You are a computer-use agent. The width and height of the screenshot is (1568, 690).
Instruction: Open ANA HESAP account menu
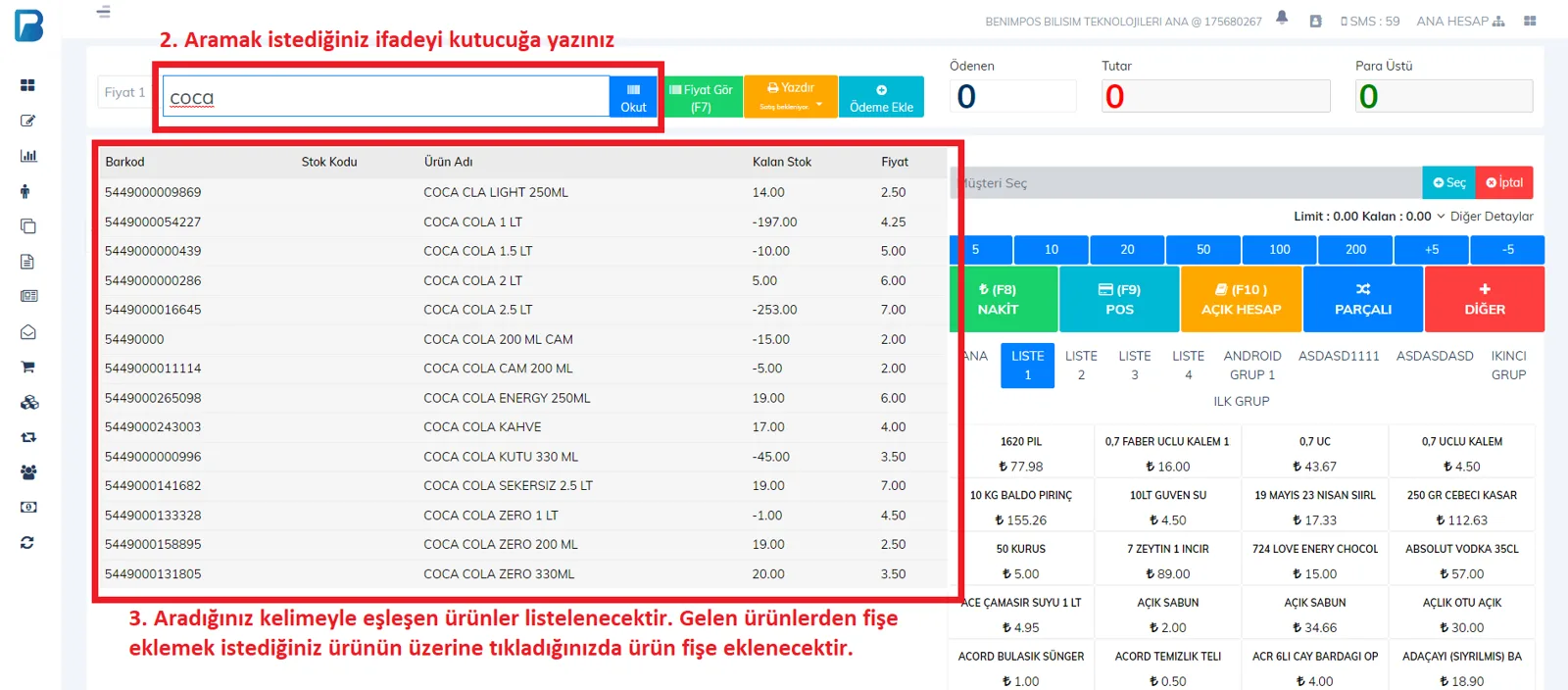tap(1460, 21)
